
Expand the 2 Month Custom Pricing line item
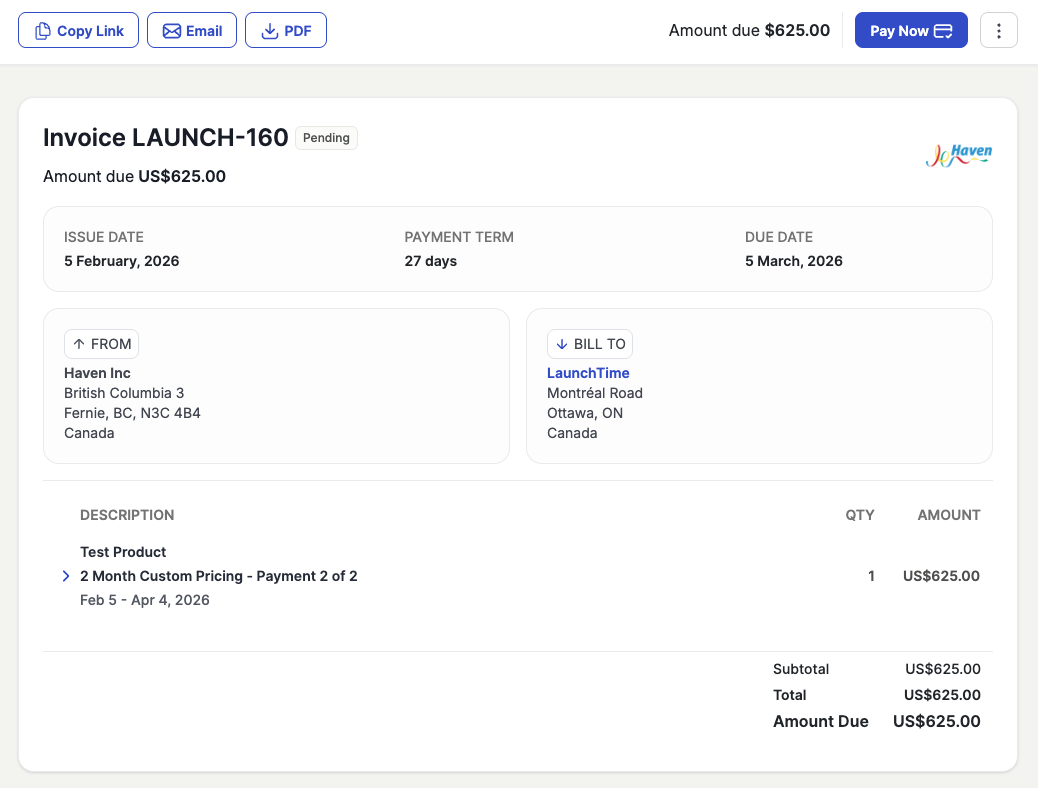(66, 576)
